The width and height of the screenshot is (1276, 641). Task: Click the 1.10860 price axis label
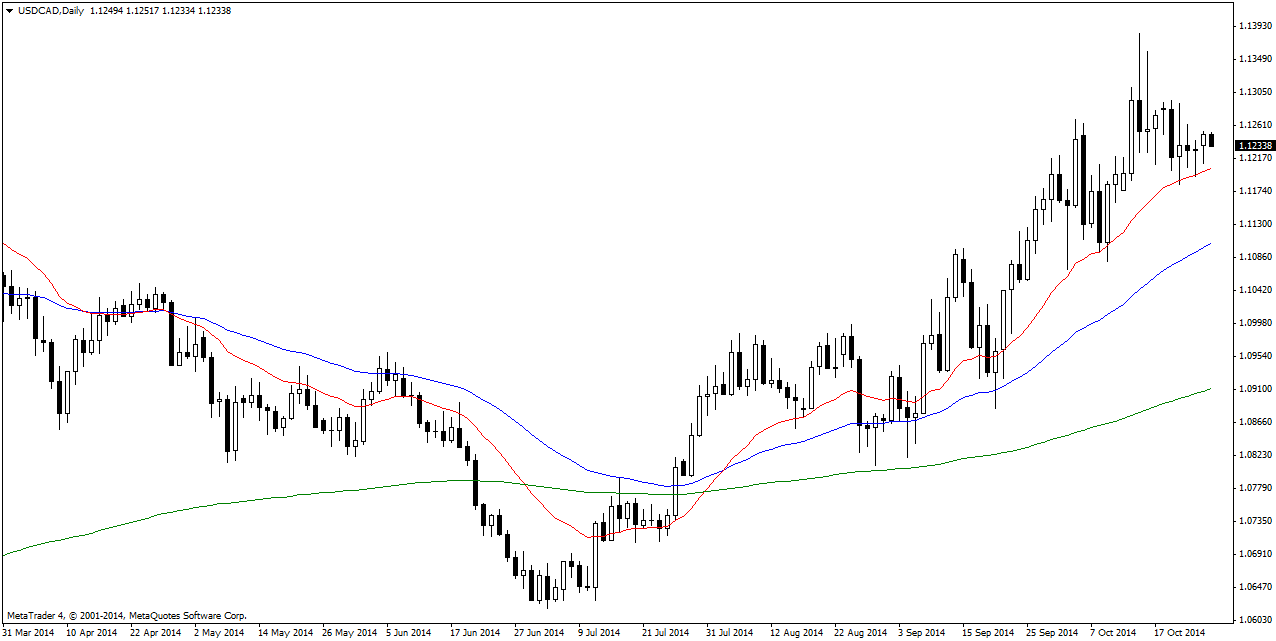click(x=1255, y=257)
